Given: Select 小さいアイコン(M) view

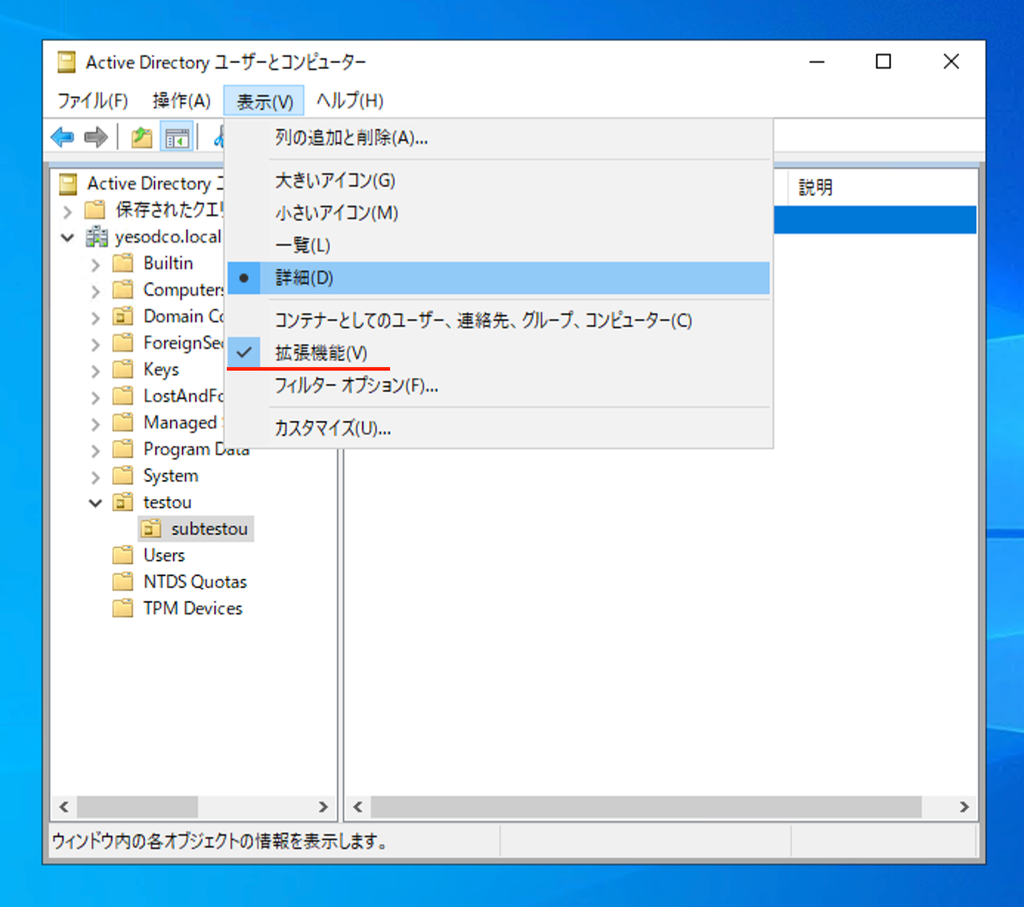Looking at the screenshot, I should [498, 213].
